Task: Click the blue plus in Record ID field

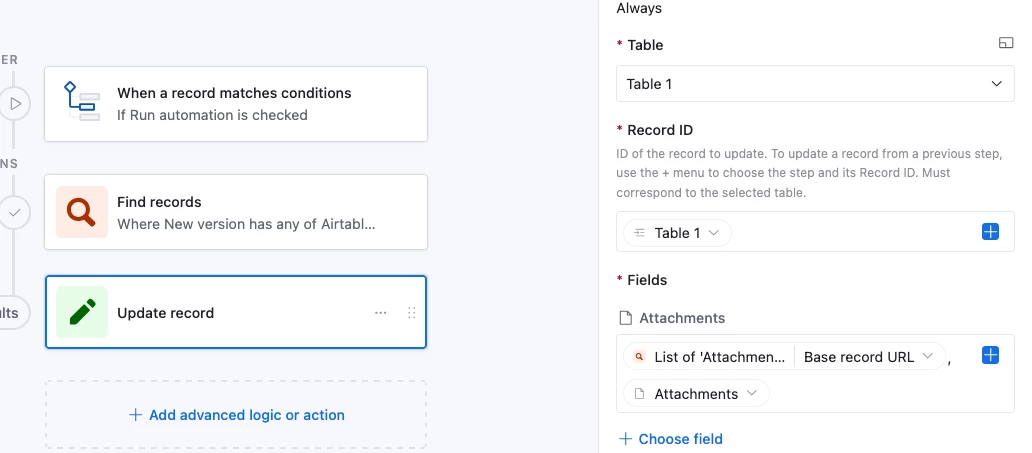Action: pos(990,232)
